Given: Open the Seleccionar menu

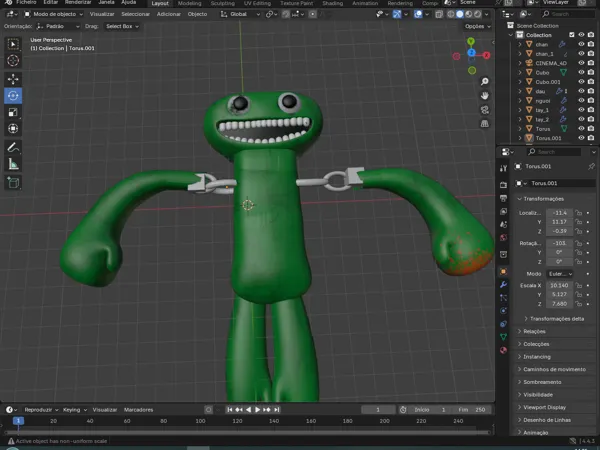Looking at the screenshot, I should coord(135,14).
